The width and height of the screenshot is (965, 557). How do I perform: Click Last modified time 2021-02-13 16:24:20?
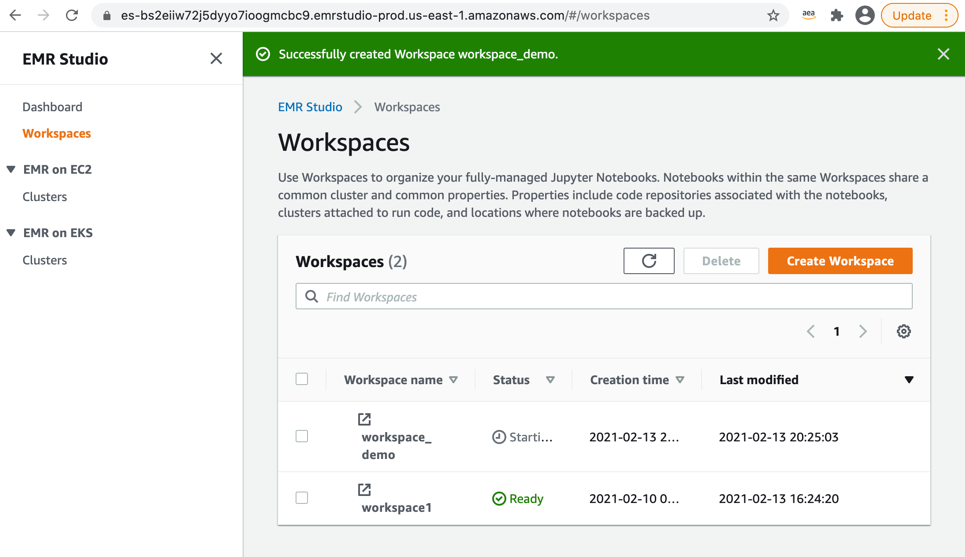[779, 499]
